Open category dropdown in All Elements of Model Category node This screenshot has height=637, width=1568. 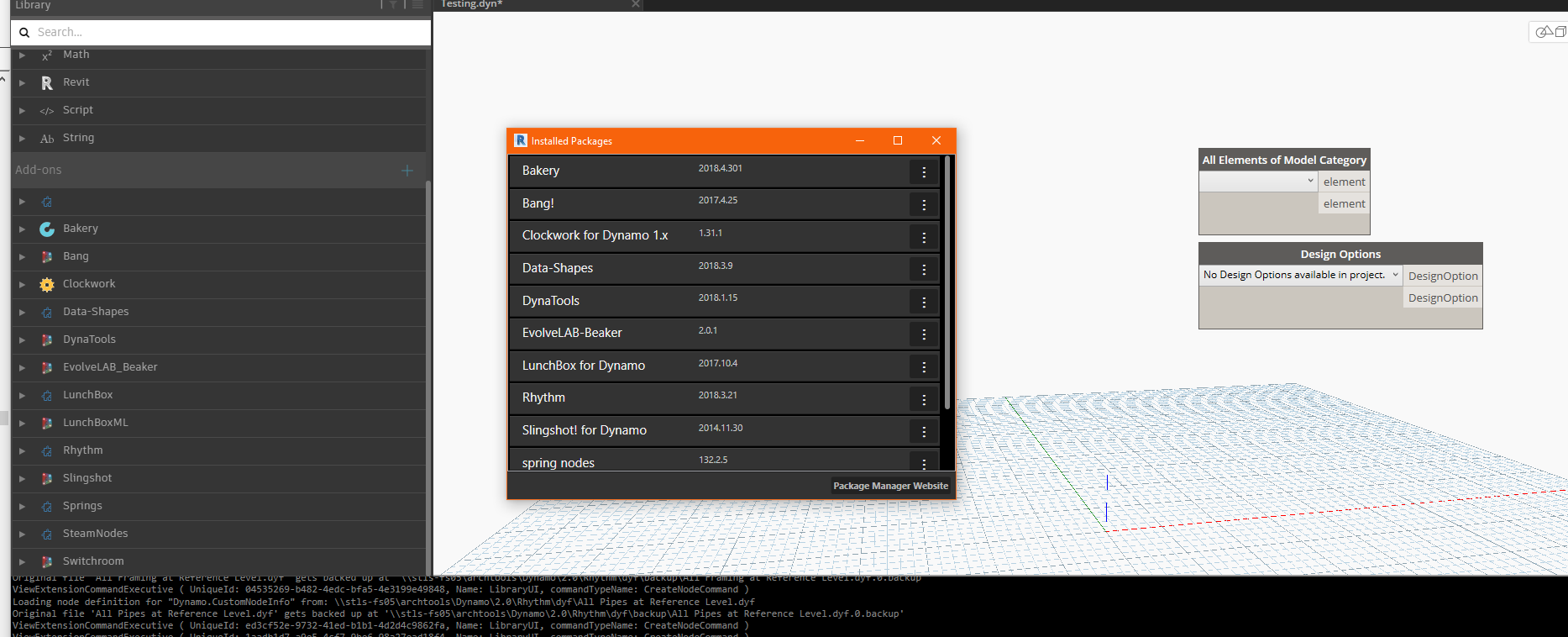[x=1258, y=182]
